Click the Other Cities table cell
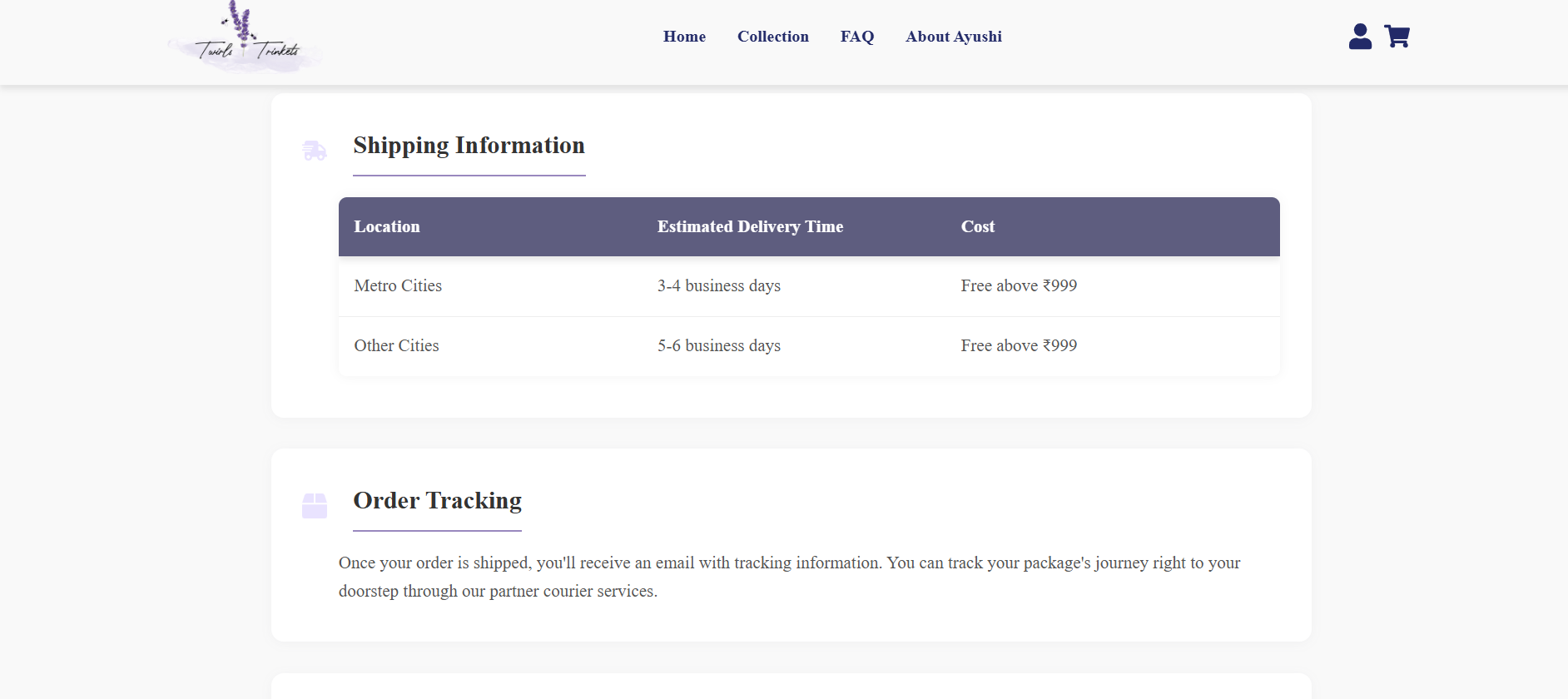 point(396,345)
